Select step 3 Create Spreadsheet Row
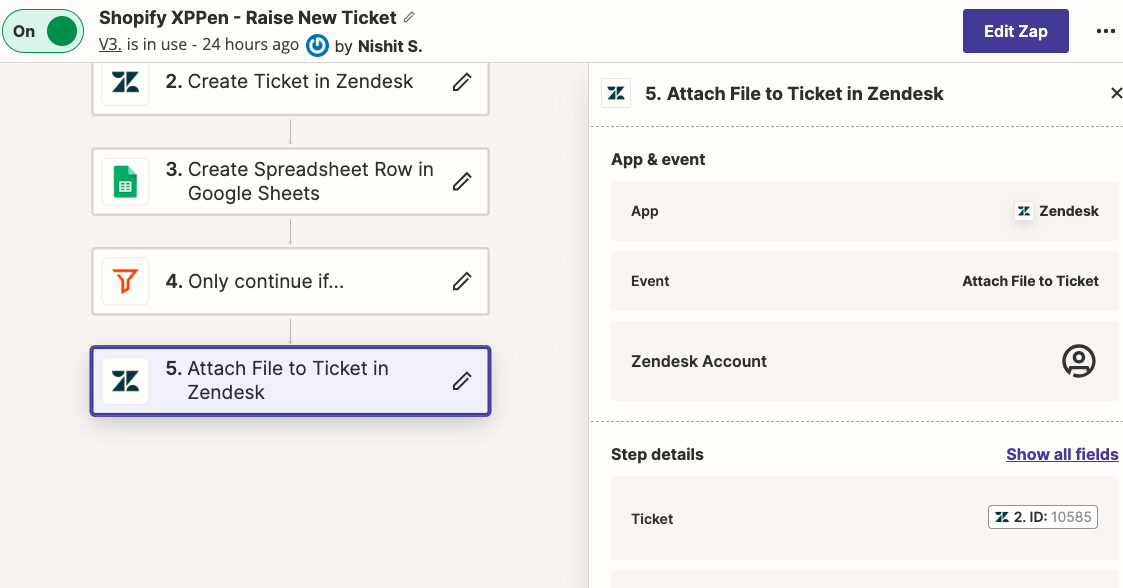Viewport: 1123px width, 588px height. tap(290, 182)
